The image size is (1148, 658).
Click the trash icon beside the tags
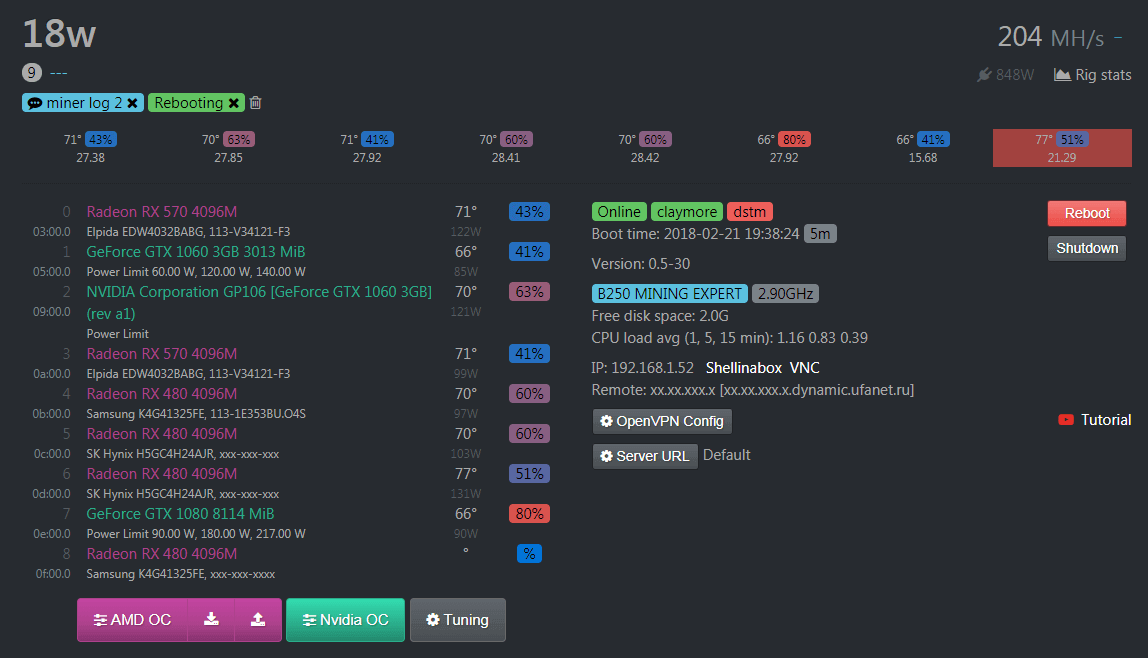click(x=256, y=103)
